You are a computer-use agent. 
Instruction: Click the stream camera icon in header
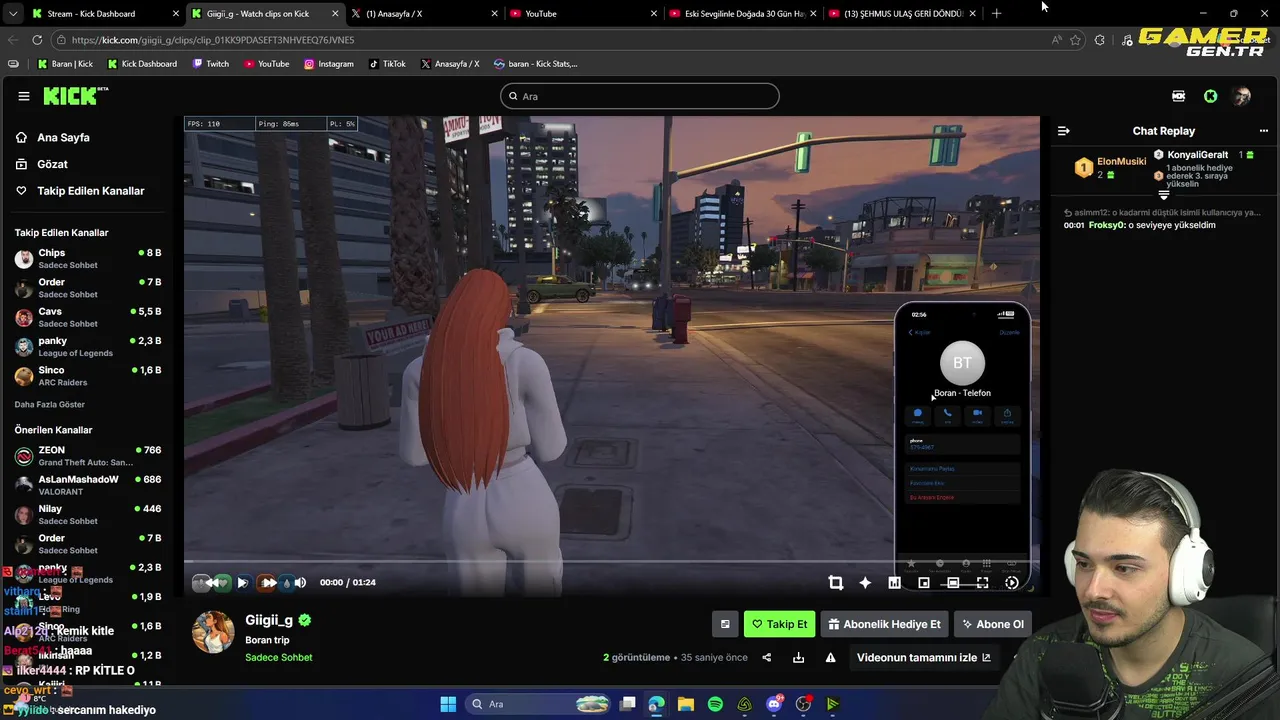(x=1179, y=96)
